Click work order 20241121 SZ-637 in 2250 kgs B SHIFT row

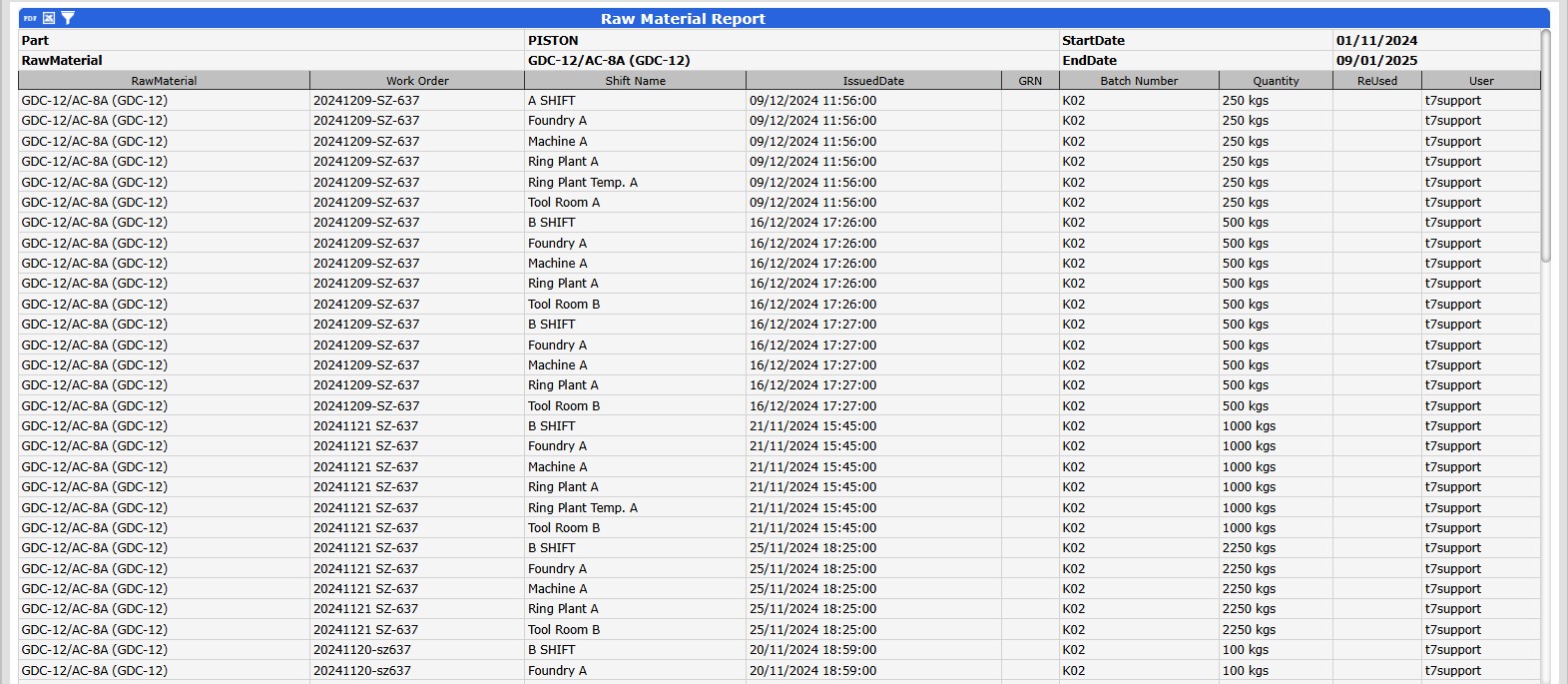(x=417, y=548)
